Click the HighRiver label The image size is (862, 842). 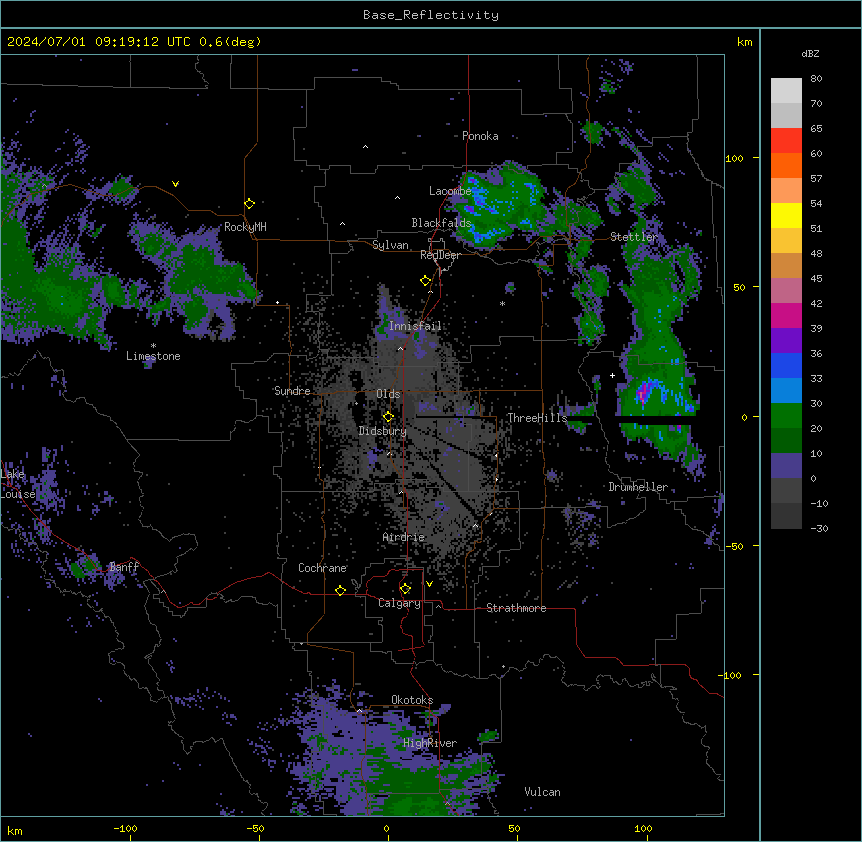pos(430,743)
